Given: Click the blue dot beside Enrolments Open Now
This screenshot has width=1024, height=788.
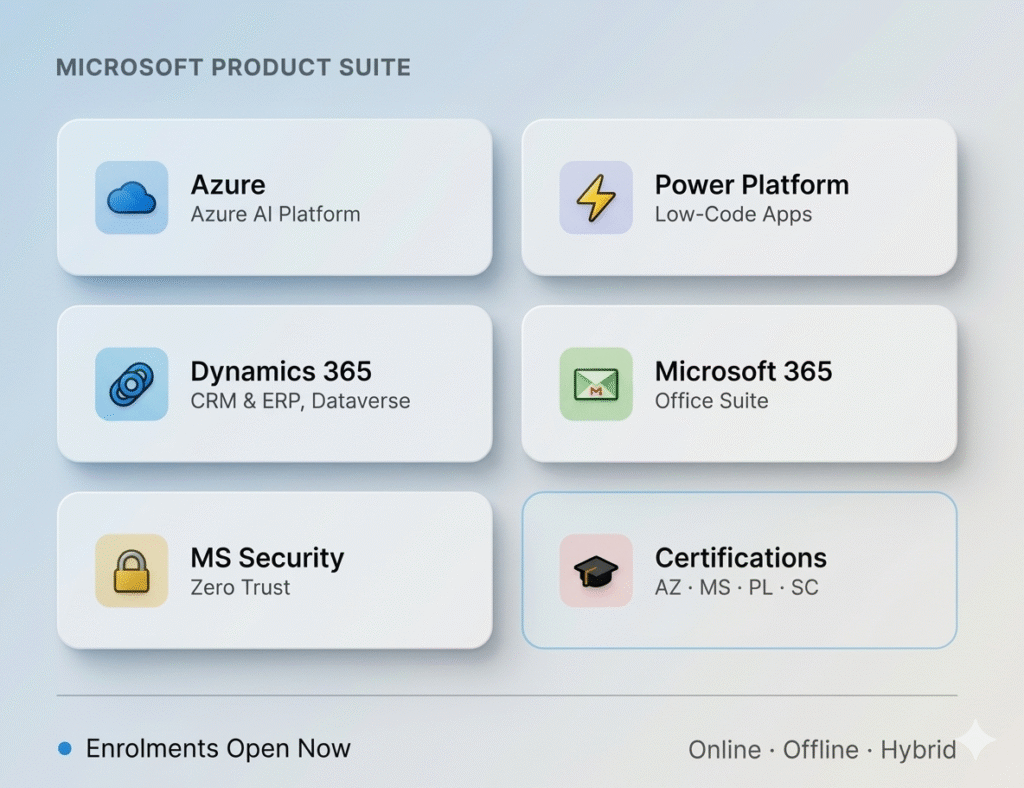Looking at the screenshot, I should click(65, 748).
